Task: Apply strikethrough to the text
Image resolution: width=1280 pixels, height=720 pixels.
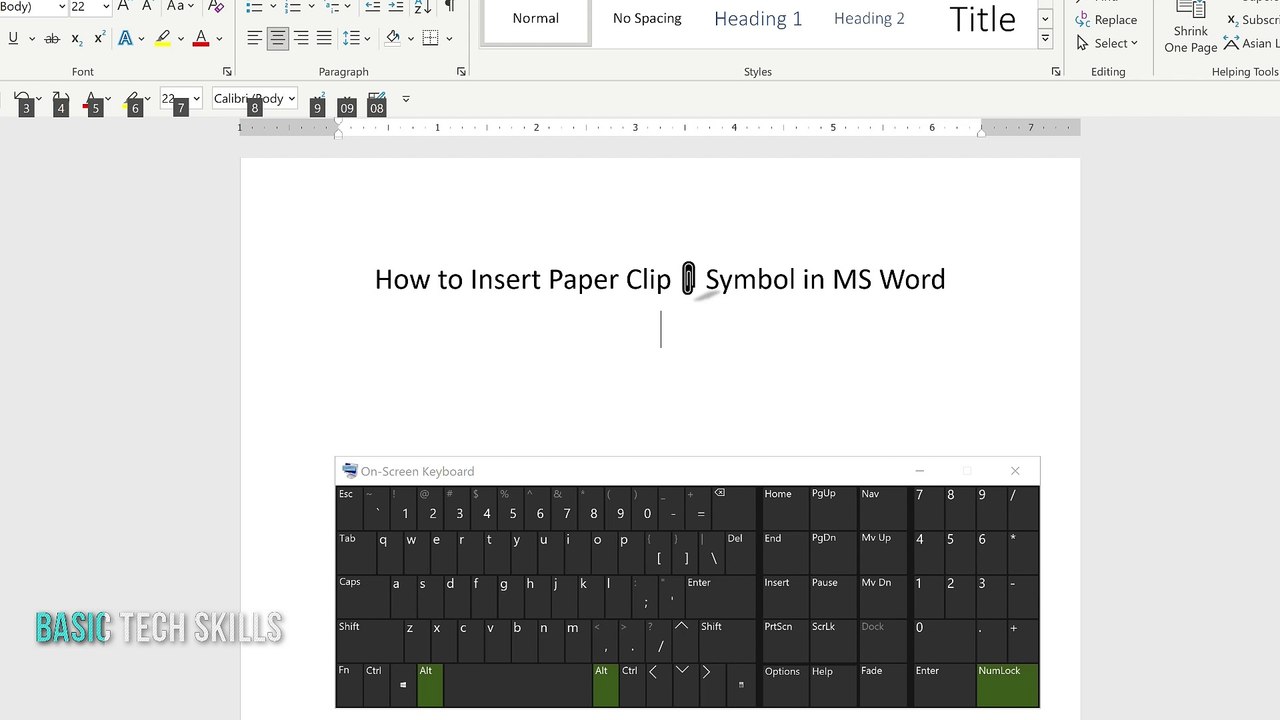Action: click(52, 38)
